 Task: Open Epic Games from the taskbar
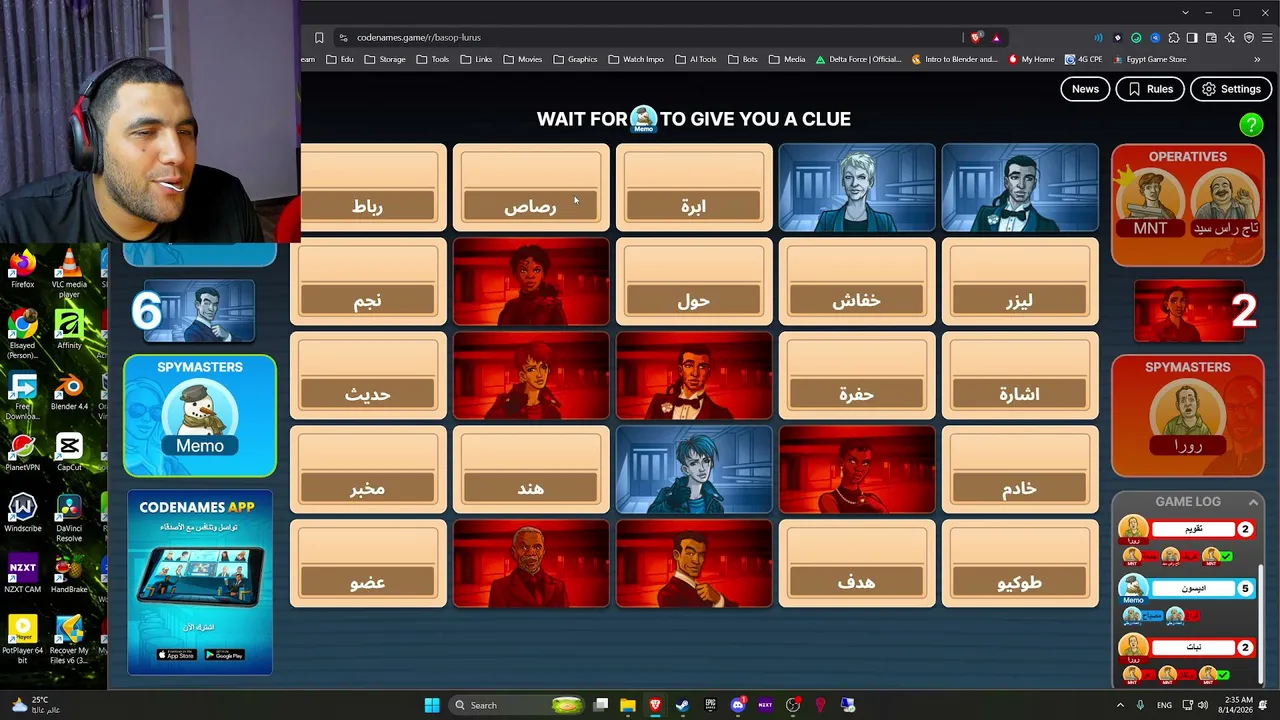(x=710, y=705)
